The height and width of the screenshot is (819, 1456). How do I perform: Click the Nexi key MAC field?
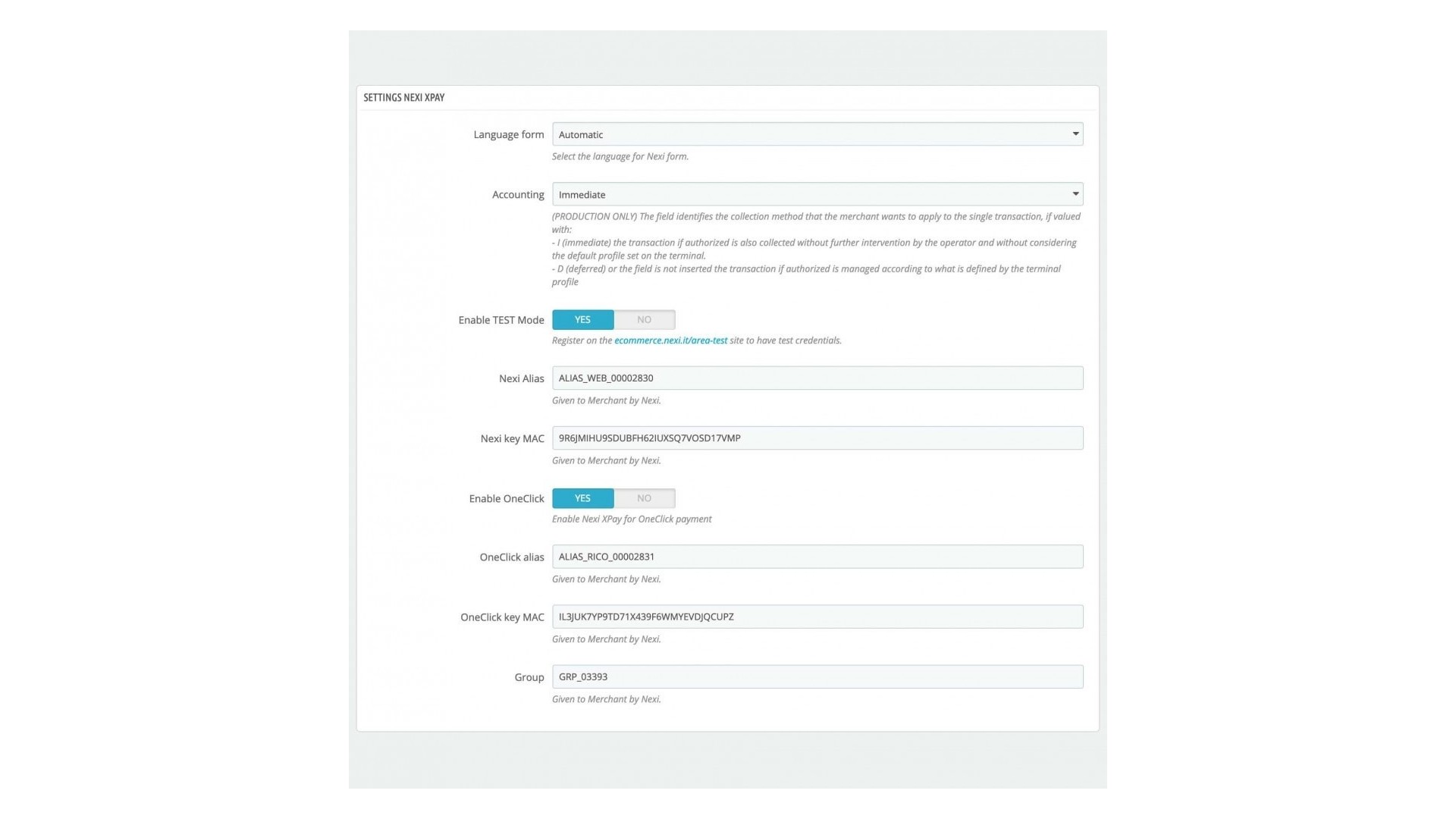817,438
